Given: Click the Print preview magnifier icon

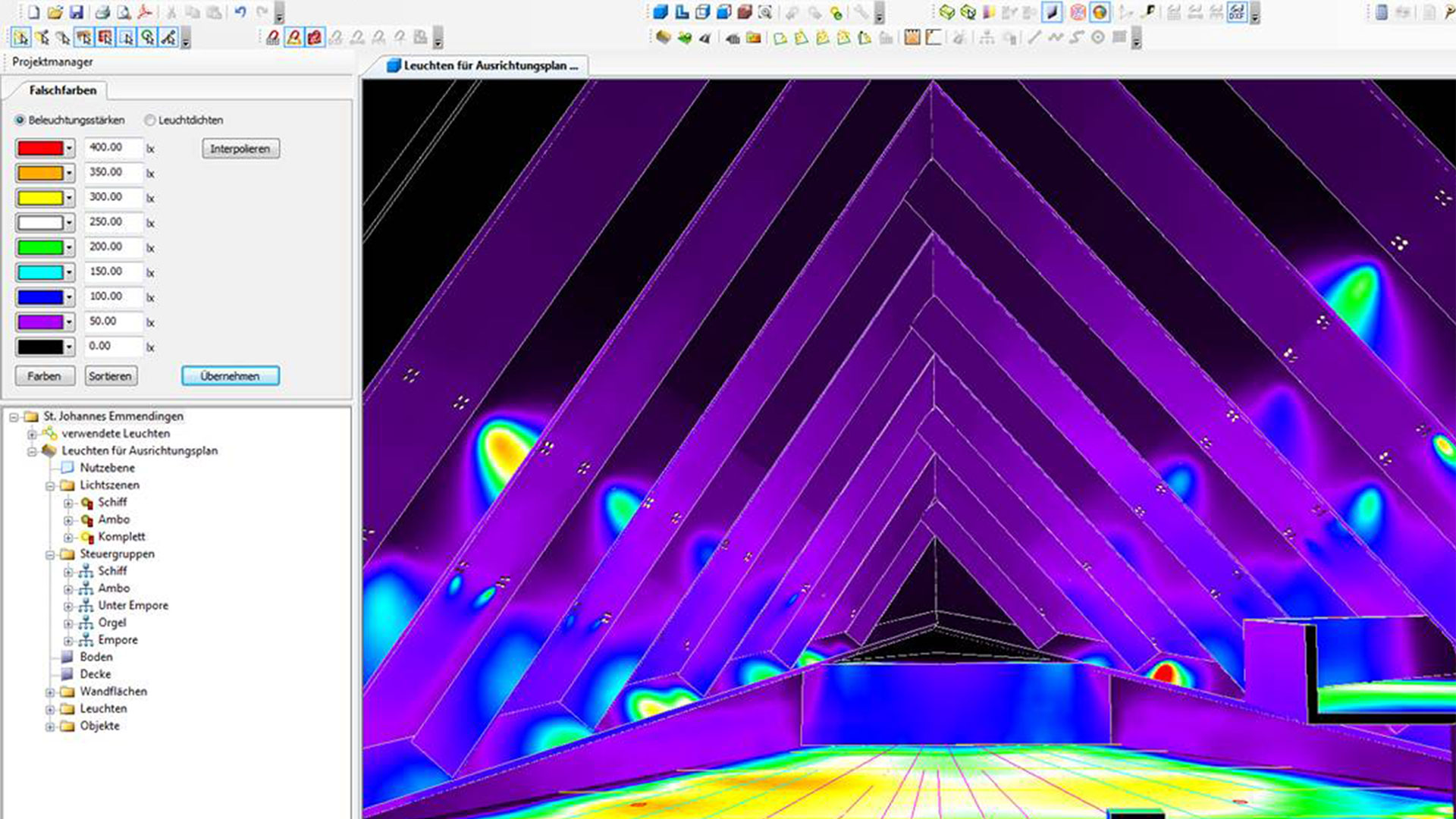Looking at the screenshot, I should pyautogui.click(x=123, y=12).
